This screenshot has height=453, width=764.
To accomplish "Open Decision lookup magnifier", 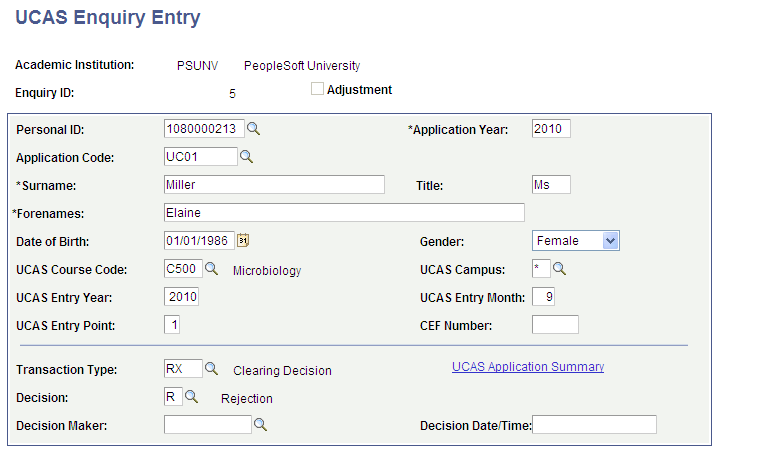I will point(192,397).
